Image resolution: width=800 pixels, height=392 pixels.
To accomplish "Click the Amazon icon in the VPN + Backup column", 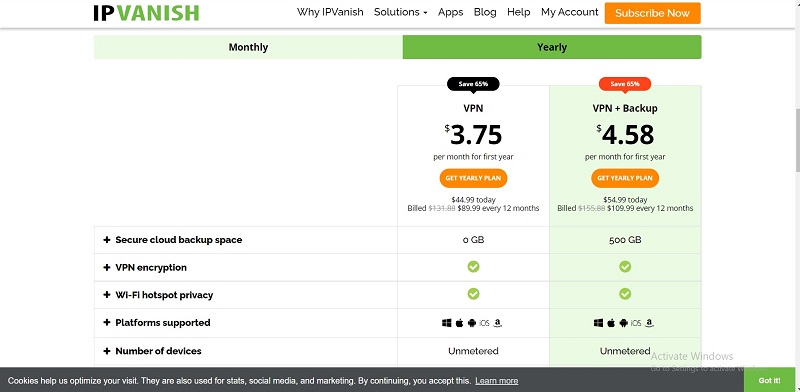I will pos(649,323).
